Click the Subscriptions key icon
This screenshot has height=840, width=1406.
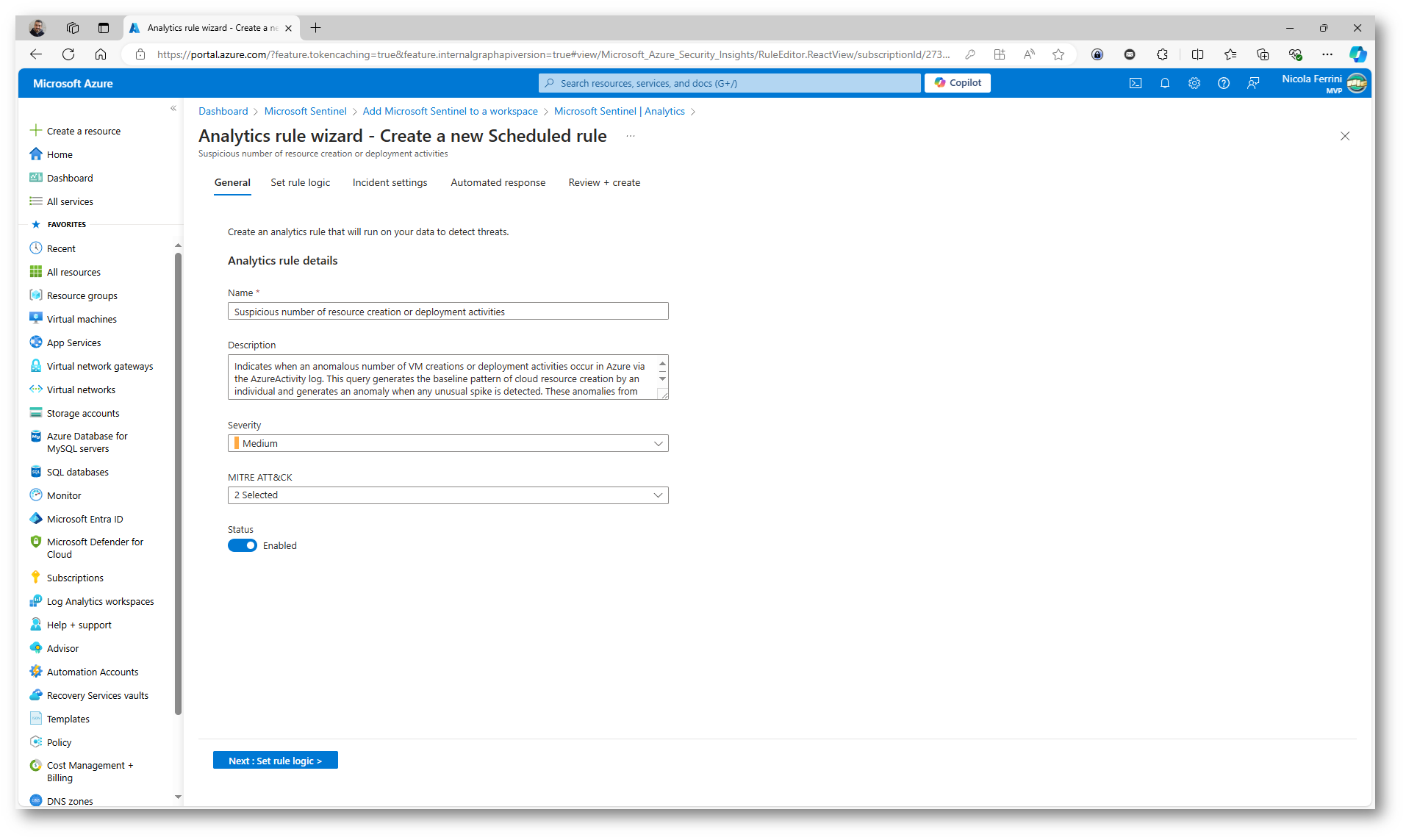tap(35, 577)
